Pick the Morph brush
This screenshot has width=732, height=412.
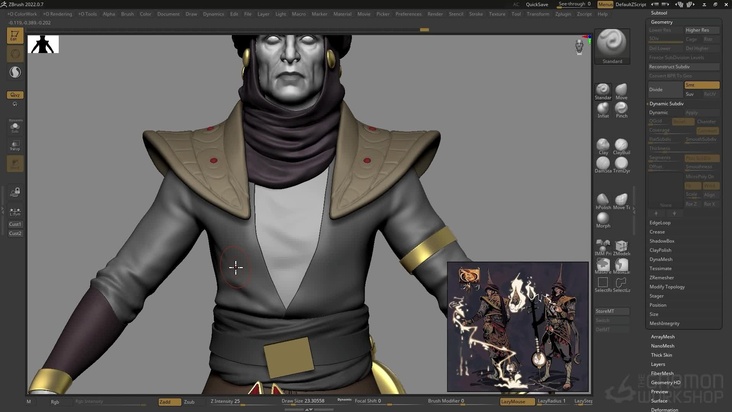(603, 220)
